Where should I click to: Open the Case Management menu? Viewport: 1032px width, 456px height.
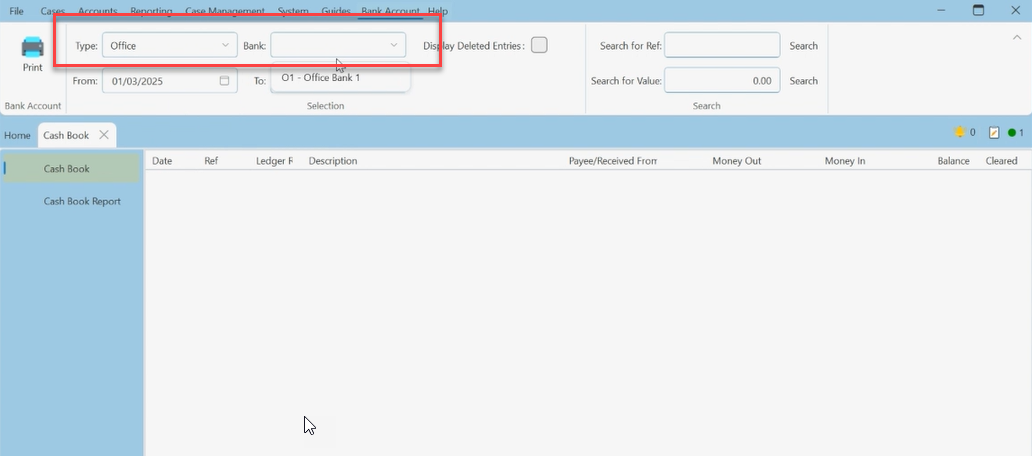tap(225, 11)
